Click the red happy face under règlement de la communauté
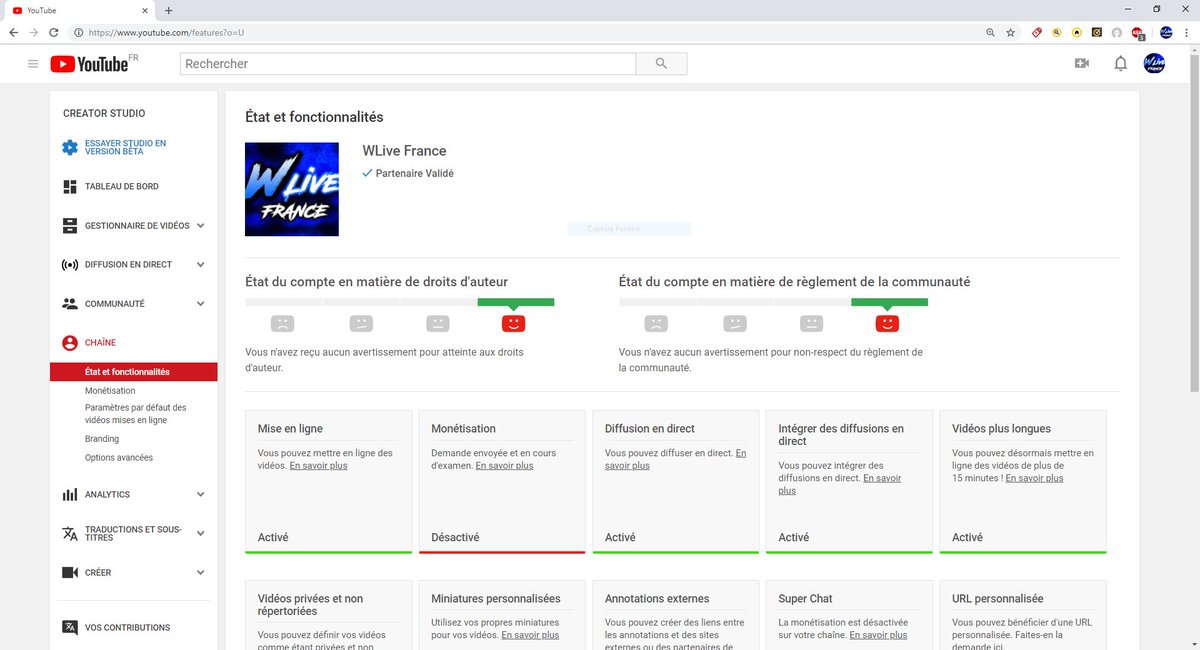 click(x=887, y=323)
